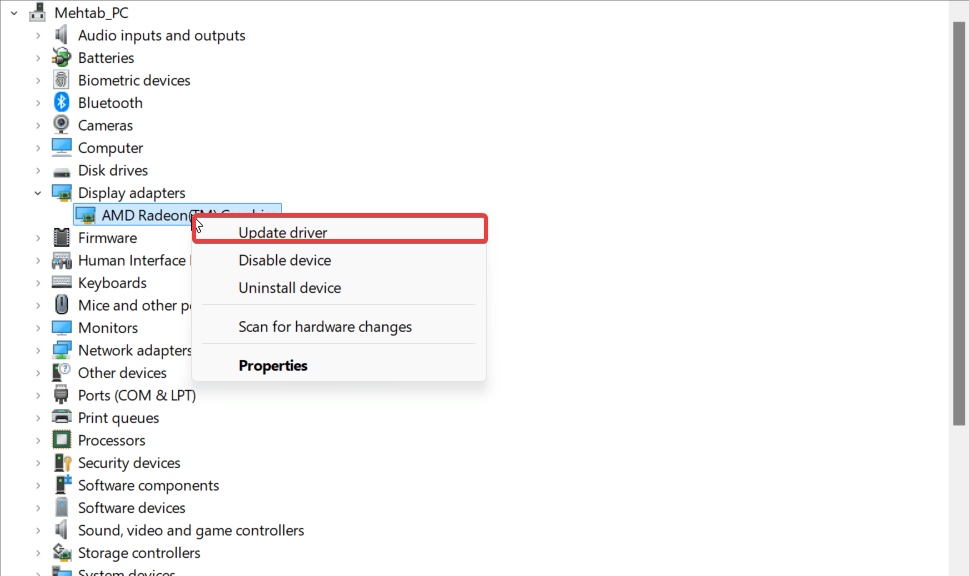The image size is (969, 576).
Task: Select the Security devices label
Action: 129,463
